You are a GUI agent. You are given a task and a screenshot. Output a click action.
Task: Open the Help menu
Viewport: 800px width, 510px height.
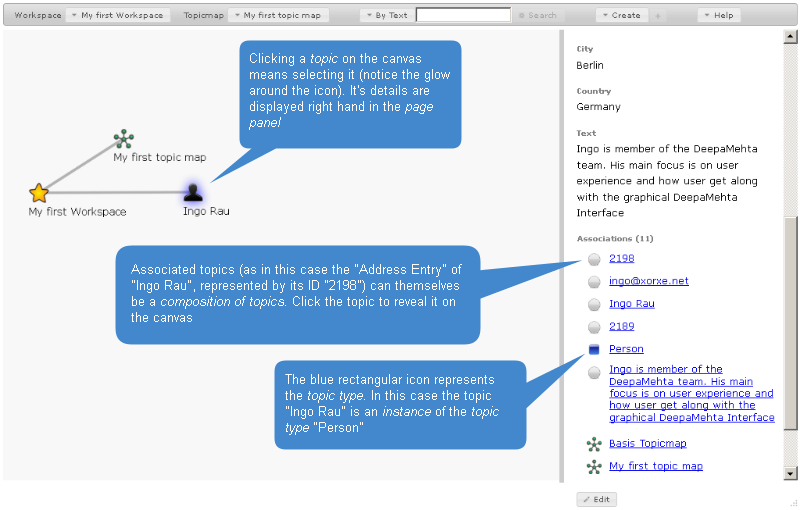[718, 16]
